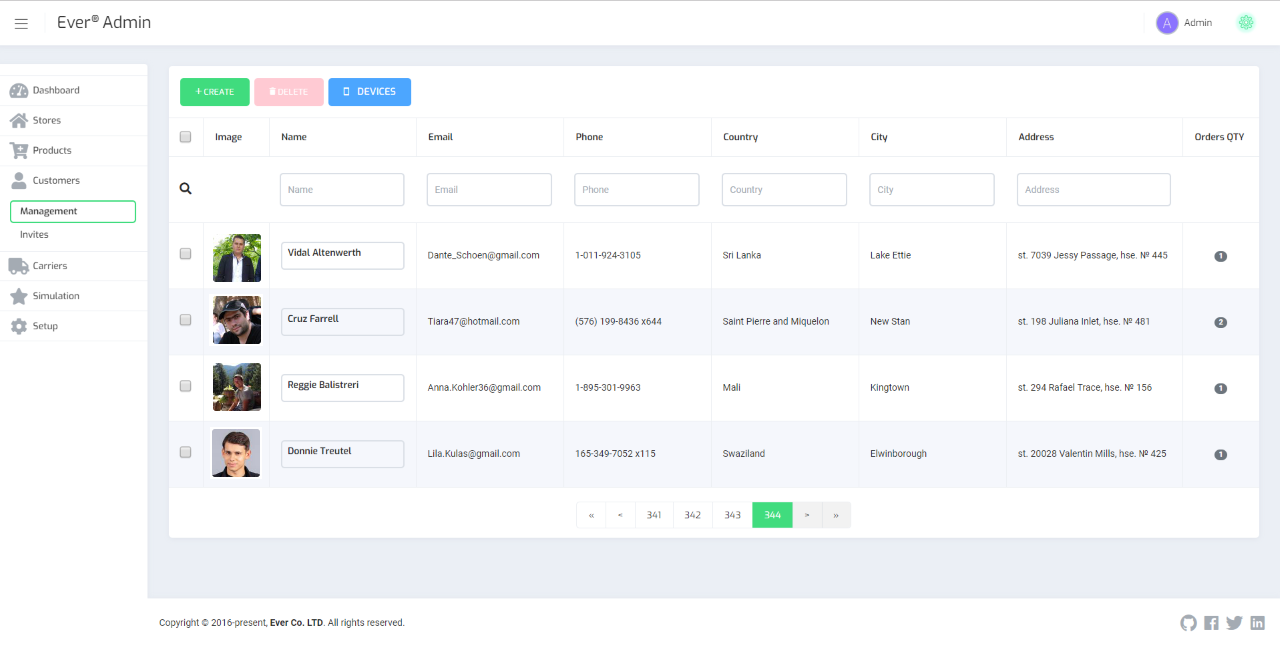Check the select-all checkbox in the table header
This screenshot has height=648, width=1280.
[x=185, y=136]
